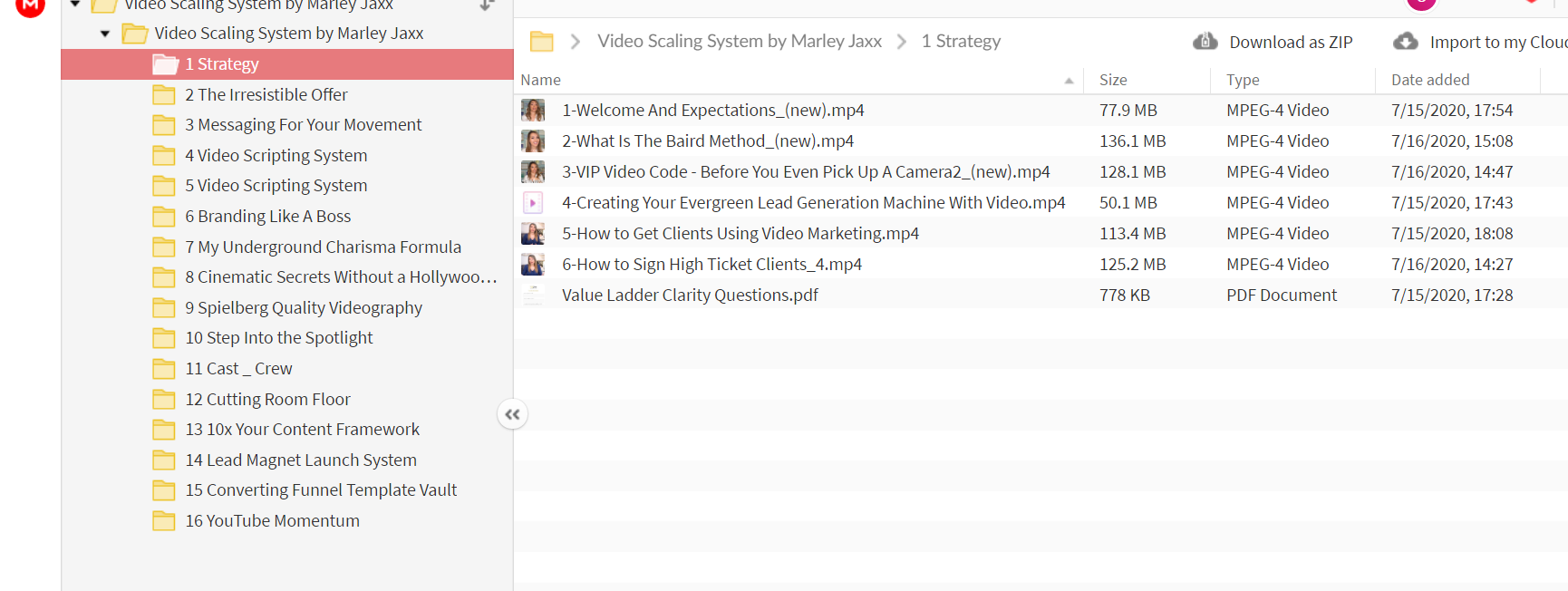Select 1 Strategy folder in tree

point(287,64)
